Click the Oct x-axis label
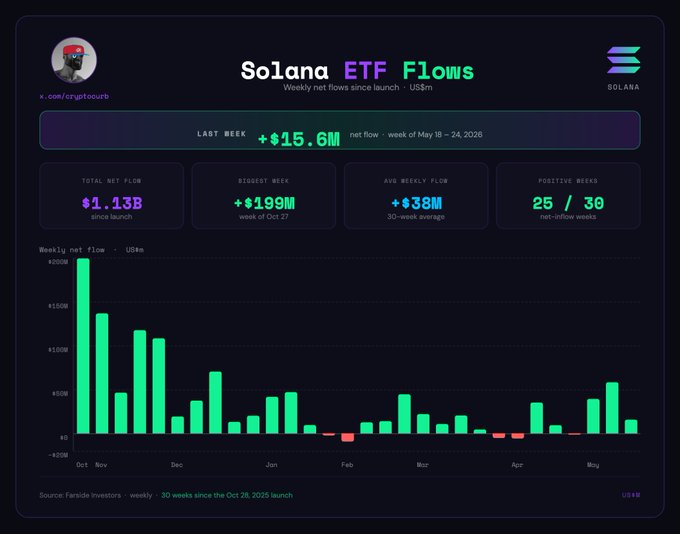680x534 pixels. point(82,465)
